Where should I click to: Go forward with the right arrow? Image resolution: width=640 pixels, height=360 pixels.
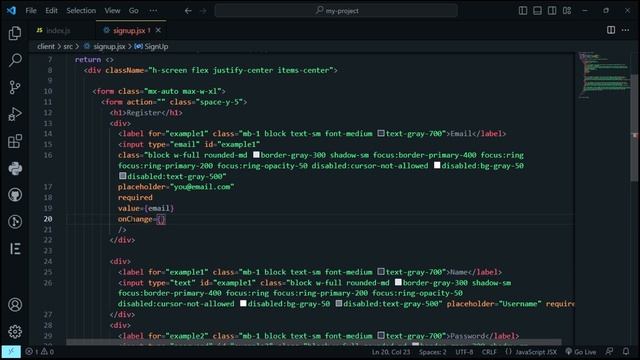(x=203, y=11)
